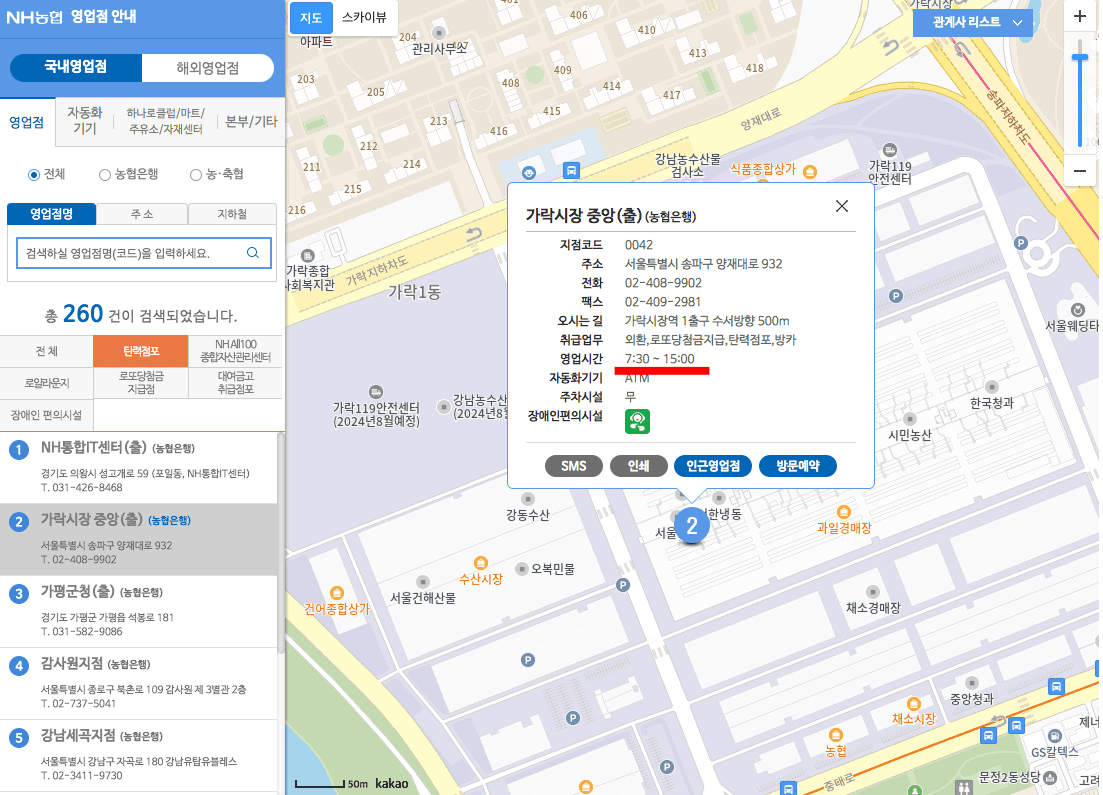The image size is (1103, 795).
Task: Toggle to 해외영업점 branches
Action: tap(208, 68)
